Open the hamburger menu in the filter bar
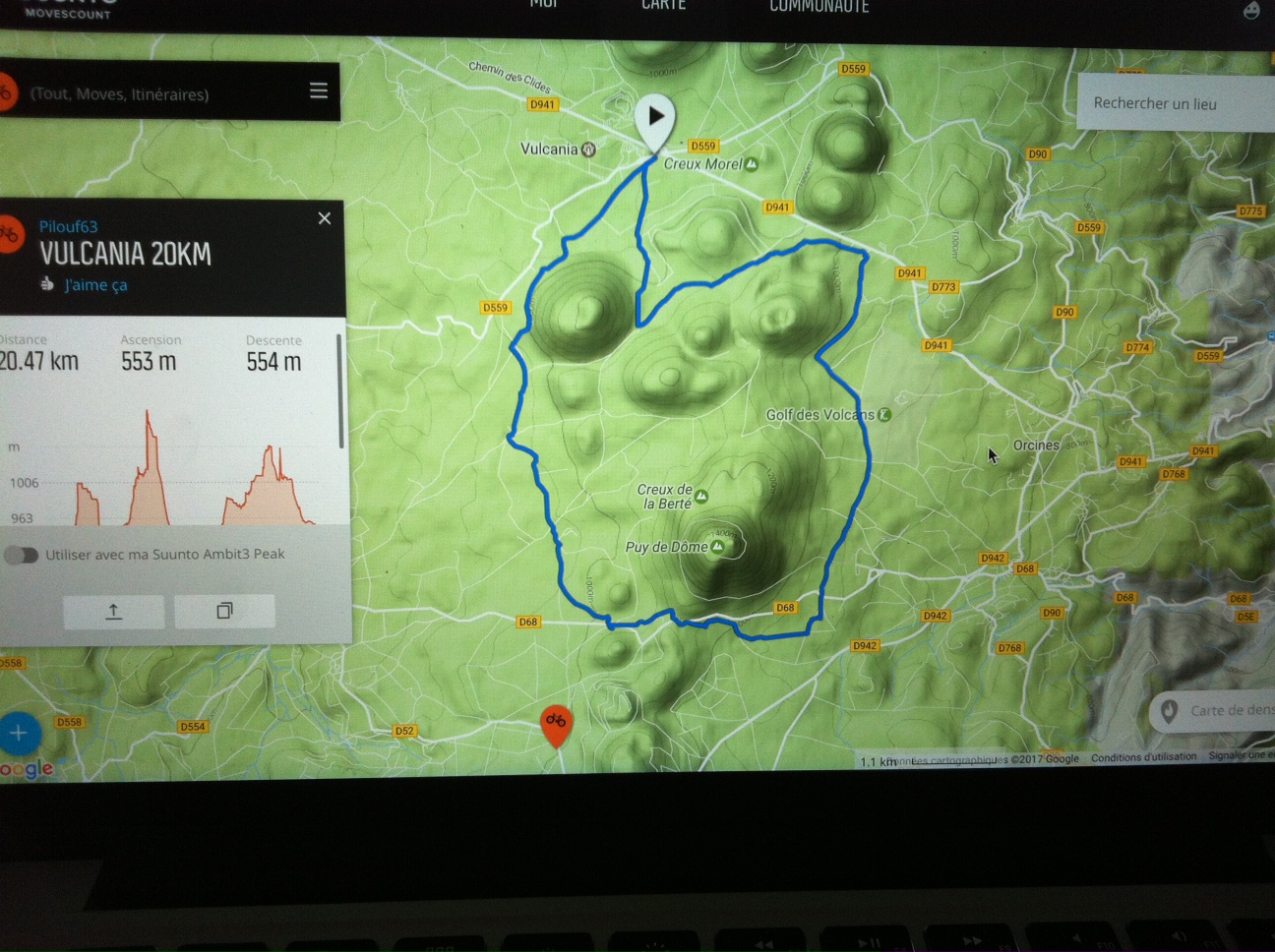Image resolution: width=1275 pixels, height=952 pixels. point(319,91)
